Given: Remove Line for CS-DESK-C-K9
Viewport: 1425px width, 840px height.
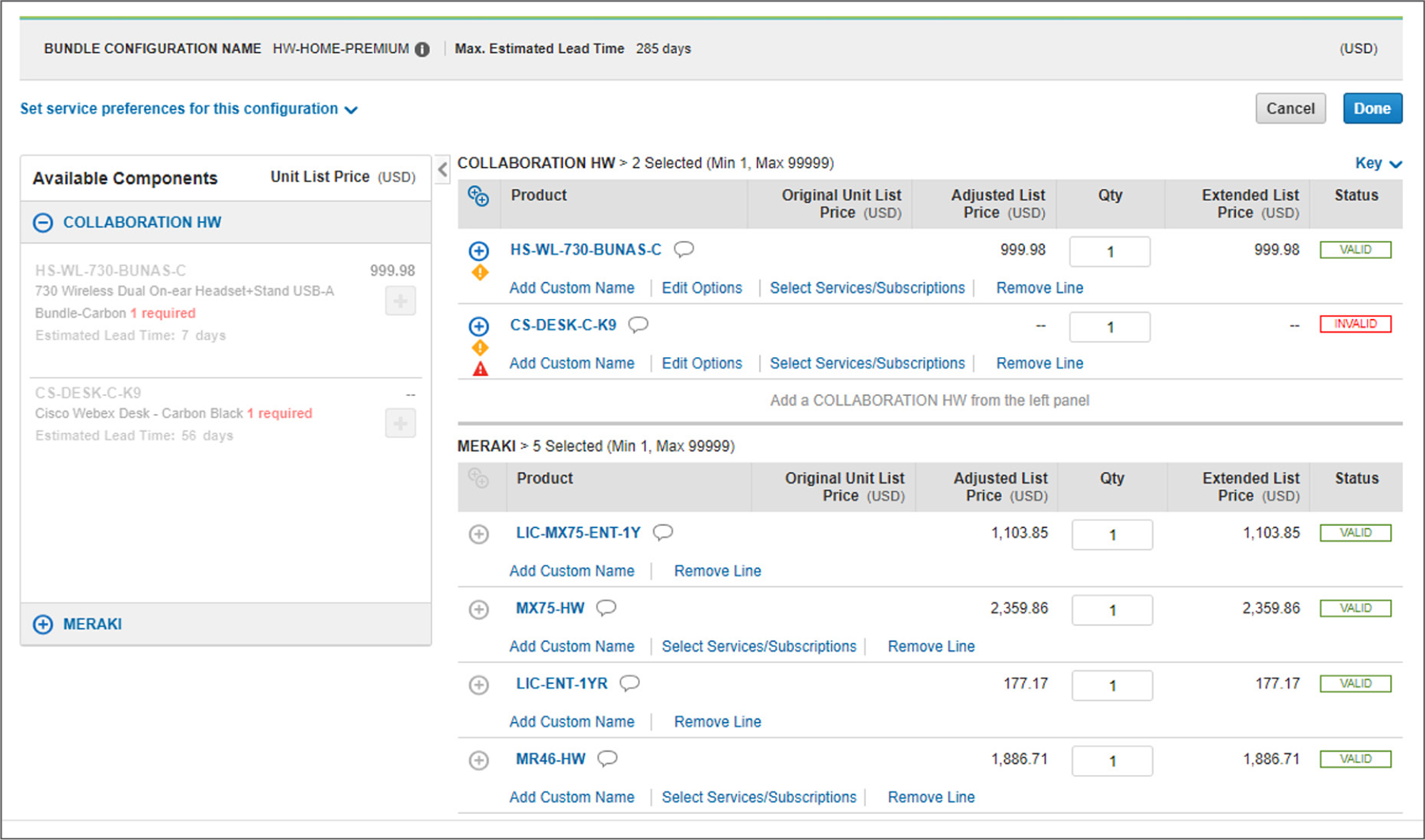Looking at the screenshot, I should point(1039,363).
